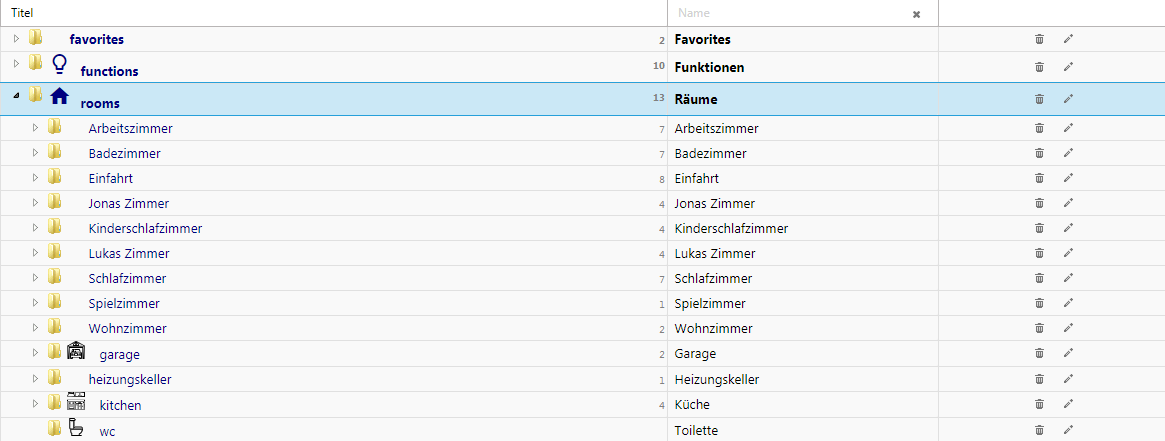
Task: Edit the Küche room entry
Action: [x=1068, y=405]
